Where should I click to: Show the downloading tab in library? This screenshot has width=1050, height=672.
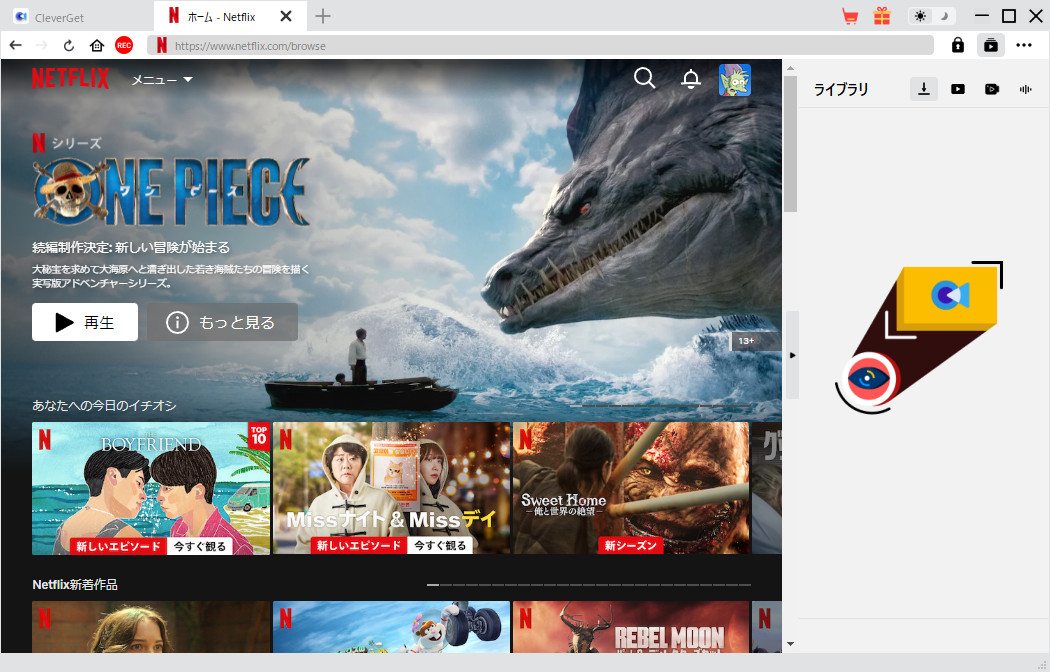click(923, 89)
